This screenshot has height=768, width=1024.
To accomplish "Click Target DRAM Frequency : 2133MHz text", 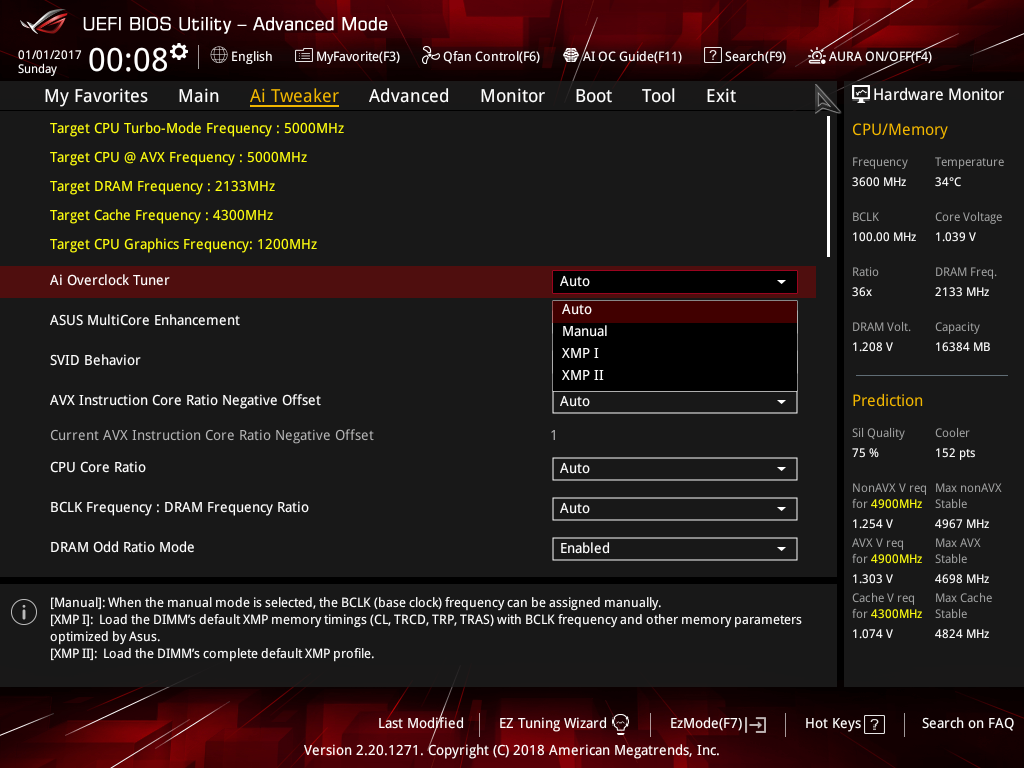I will pos(163,186).
